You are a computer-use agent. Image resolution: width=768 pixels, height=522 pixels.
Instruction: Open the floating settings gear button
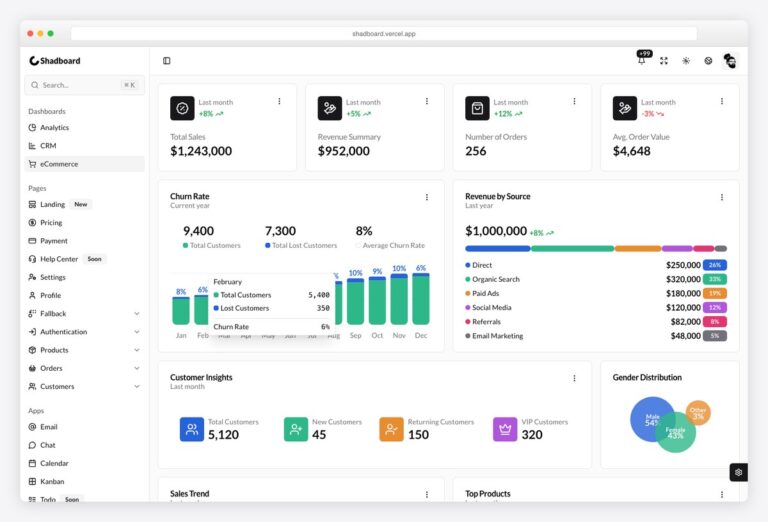click(738, 473)
